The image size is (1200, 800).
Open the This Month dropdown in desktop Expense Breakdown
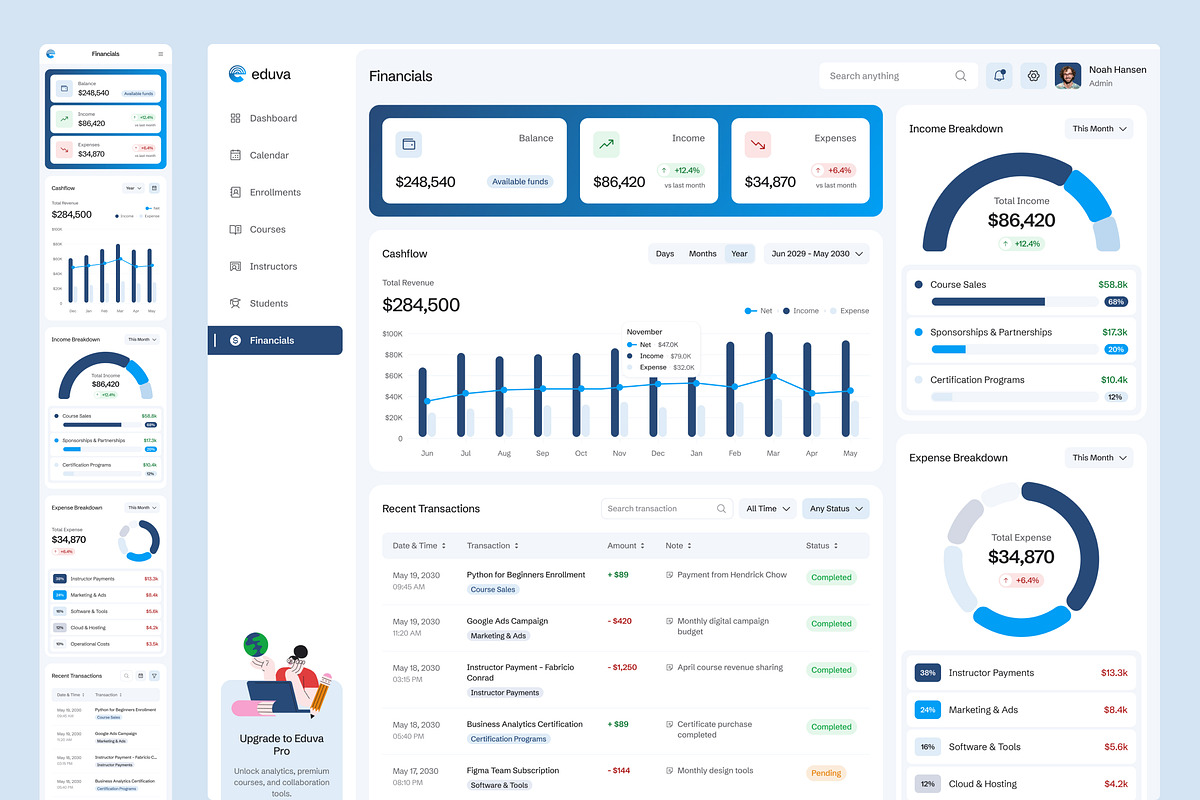tap(1099, 458)
